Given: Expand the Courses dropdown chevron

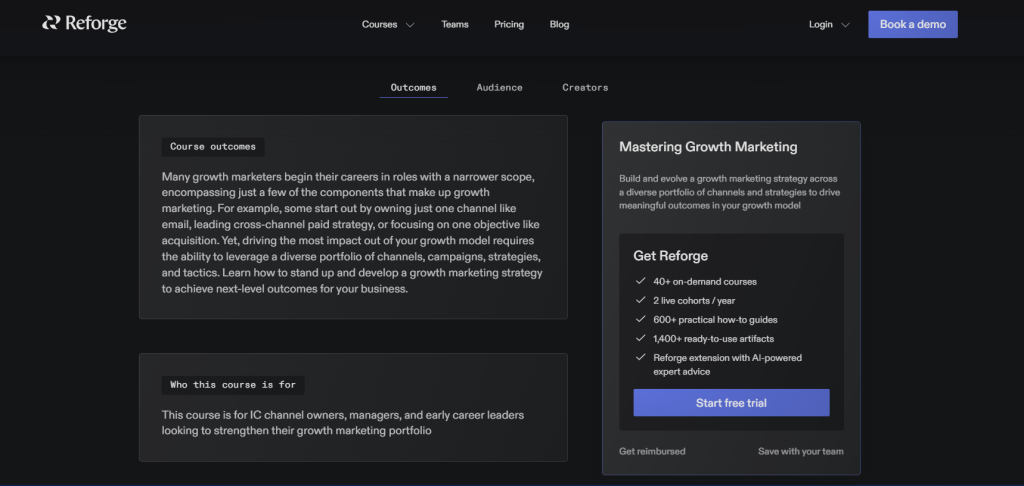Looking at the screenshot, I should (410, 25).
